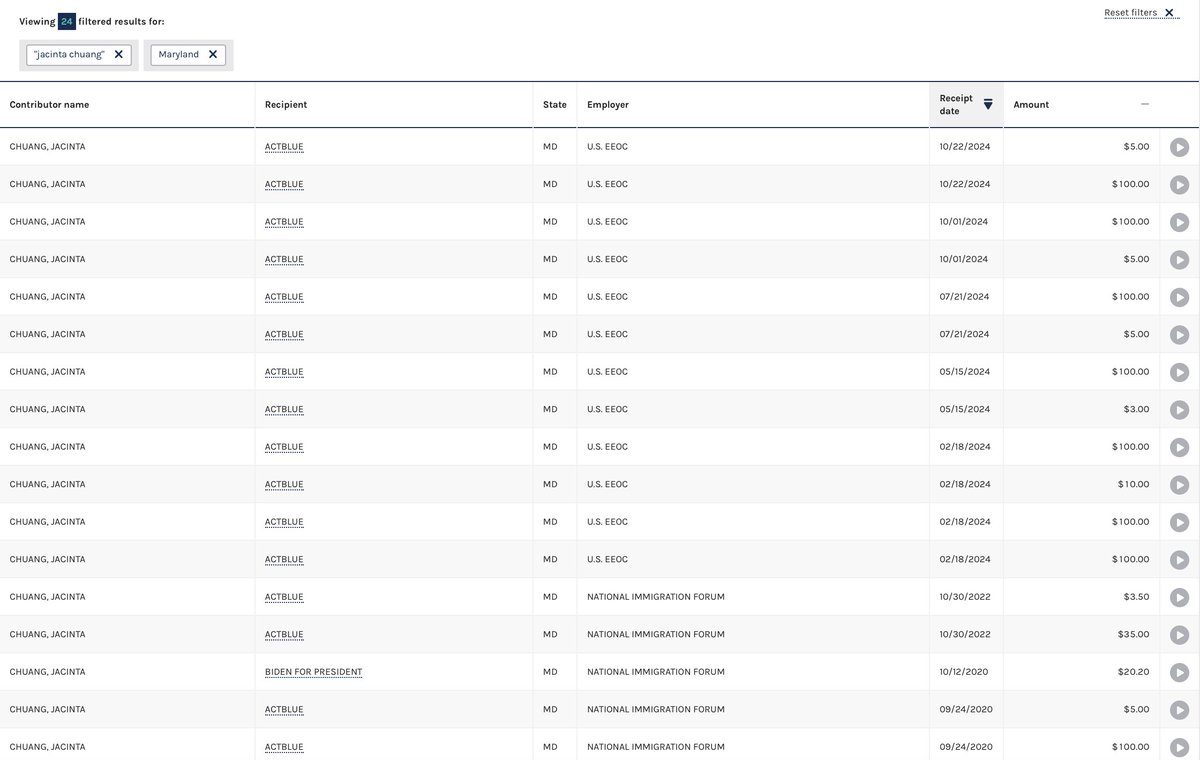Expand the 02/18/2024 $10.00 contribution row

coord(1179,485)
